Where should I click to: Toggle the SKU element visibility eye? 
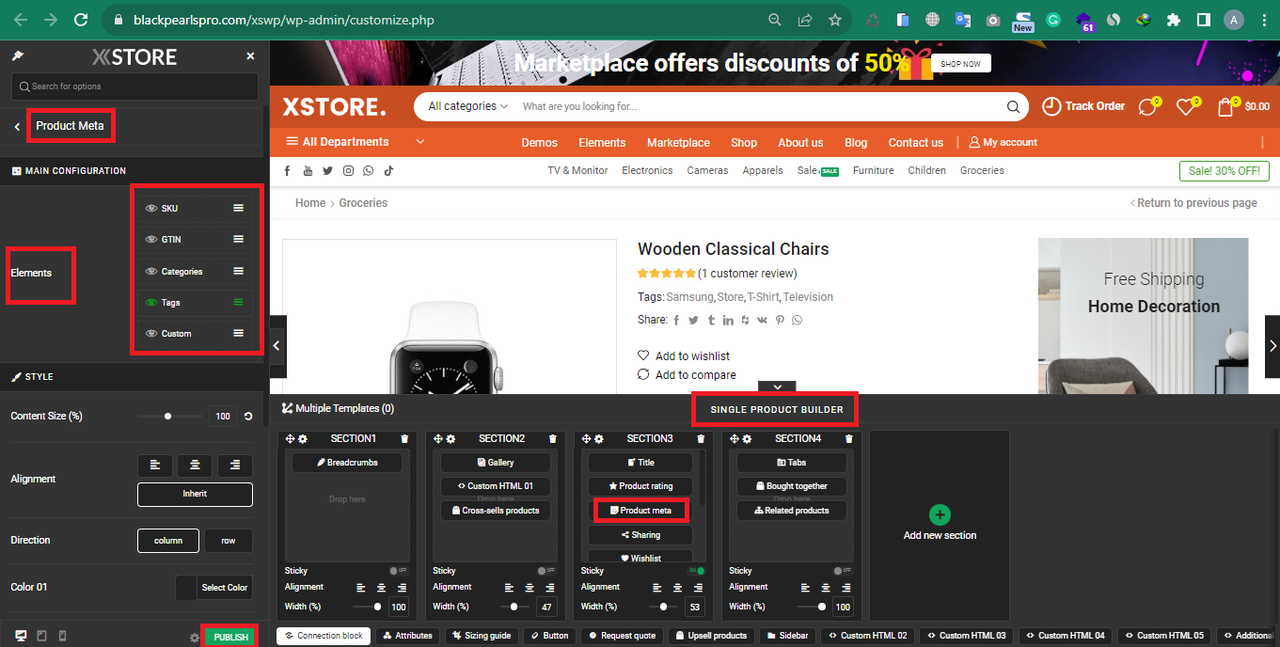click(152, 208)
